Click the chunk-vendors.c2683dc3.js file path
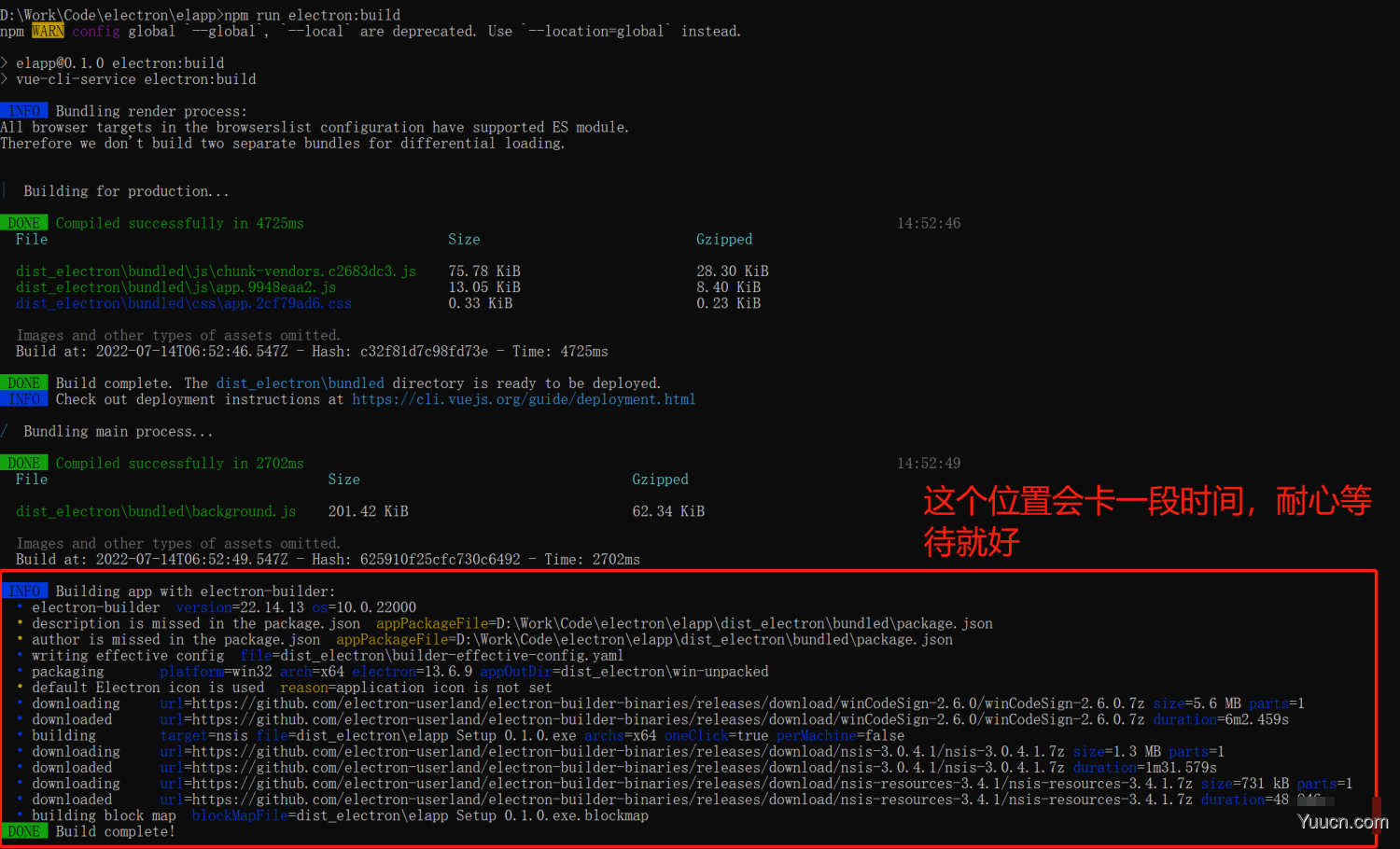Image resolution: width=1400 pixels, height=849 pixels. [216, 271]
